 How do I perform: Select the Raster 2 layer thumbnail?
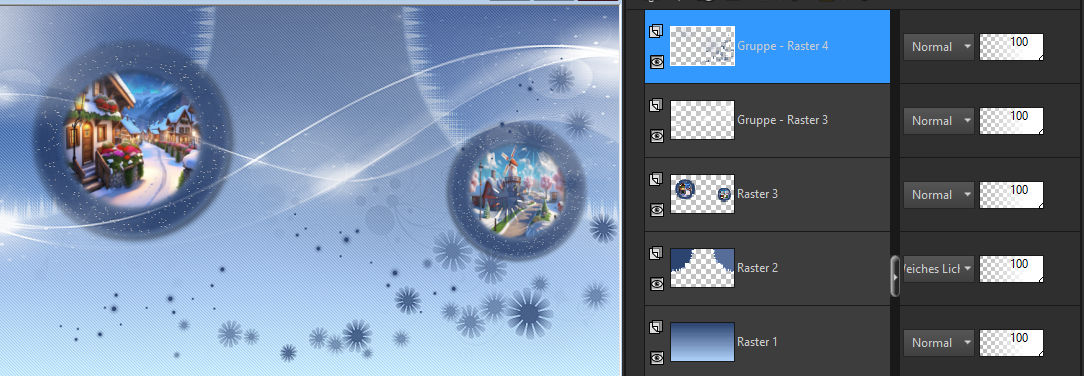coord(702,268)
